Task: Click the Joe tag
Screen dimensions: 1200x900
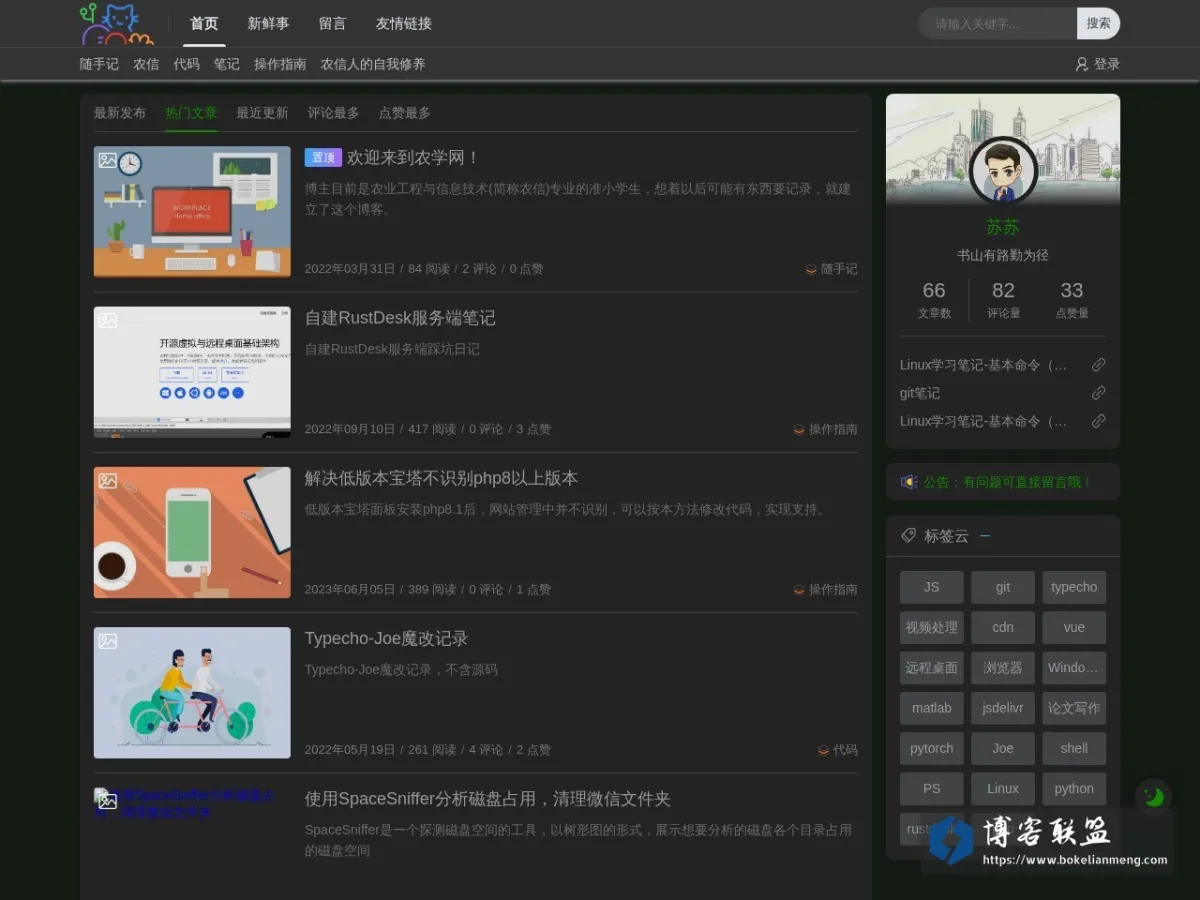Action: pyautogui.click(x=1003, y=748)
